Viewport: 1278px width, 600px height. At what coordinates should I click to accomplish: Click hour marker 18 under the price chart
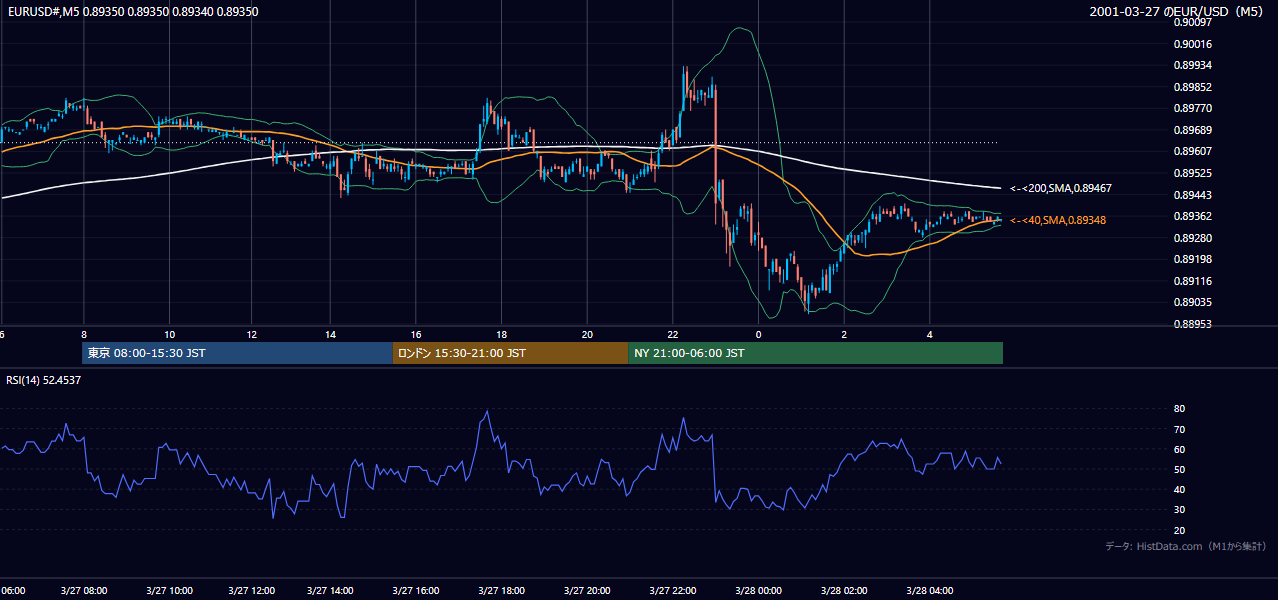[x=501, y=335]
